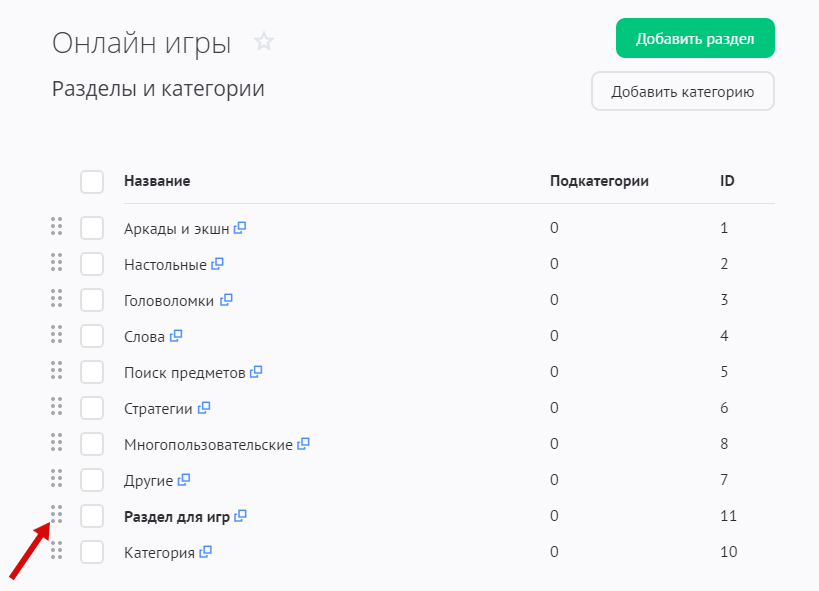The width and height of the screenshot is (819, 591).
Task: Open Аркады и экшн external link icon
Action: click(x=240, y=228)
